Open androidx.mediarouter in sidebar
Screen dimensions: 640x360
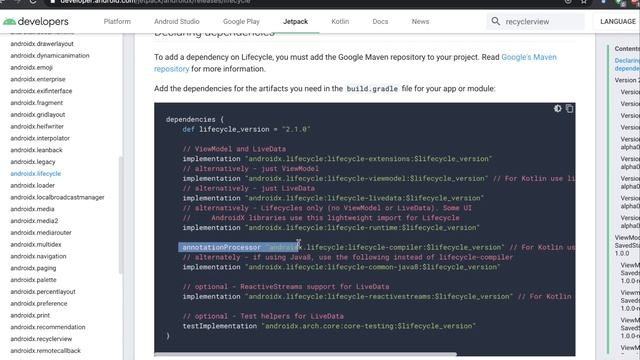click(41, 233)
